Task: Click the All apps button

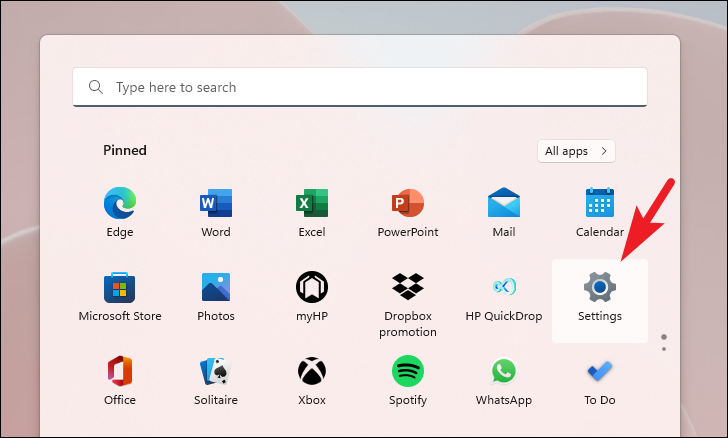Action: (576, 151)
